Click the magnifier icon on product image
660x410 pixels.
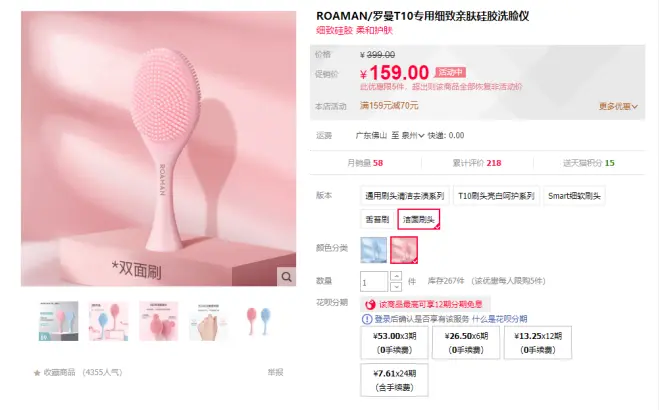tap(286, 277)
